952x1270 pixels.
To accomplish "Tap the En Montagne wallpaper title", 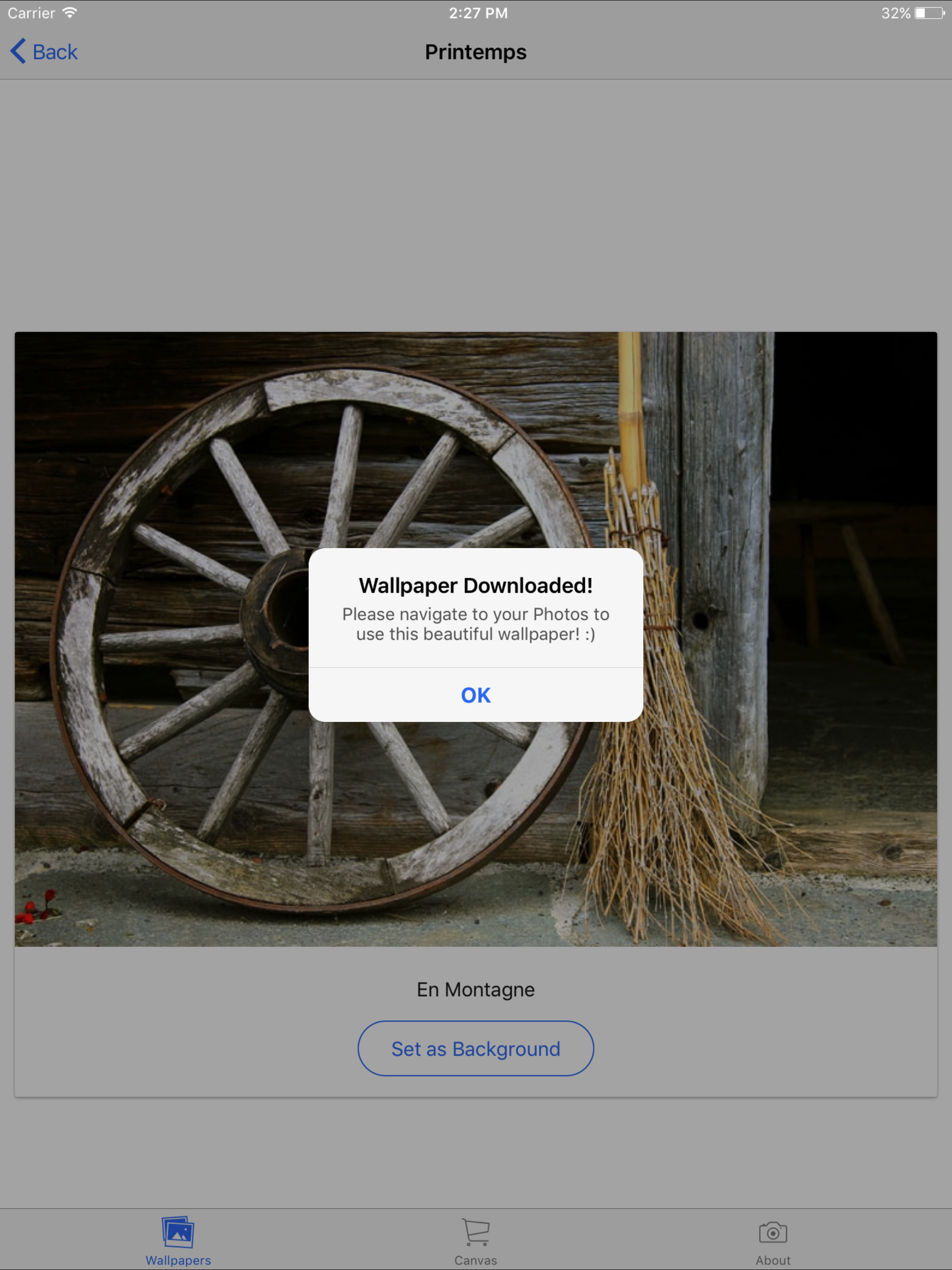I will (476, 990).
